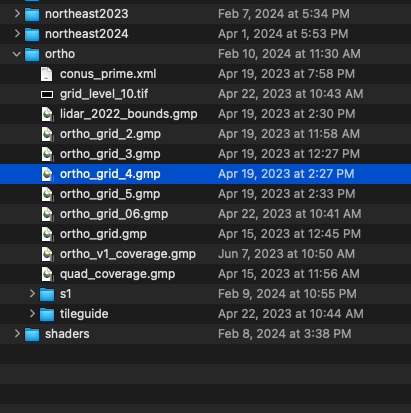Select the northeast2023 folder name
This screenshot has width=411, height=413.
click(x=87, y=14)
